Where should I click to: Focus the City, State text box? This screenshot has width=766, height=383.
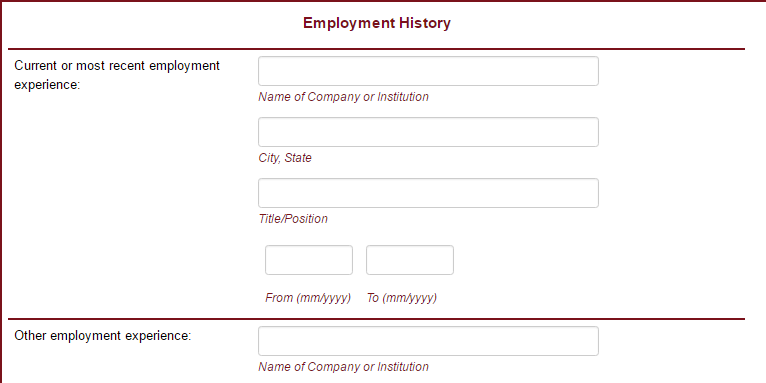[x=428, y=132]
